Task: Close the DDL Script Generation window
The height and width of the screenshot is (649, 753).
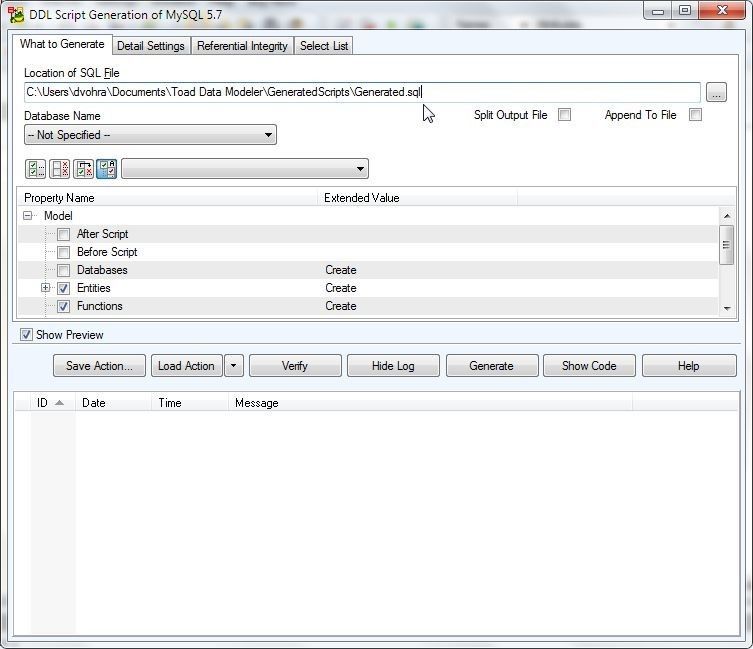Action: [722, 11]
